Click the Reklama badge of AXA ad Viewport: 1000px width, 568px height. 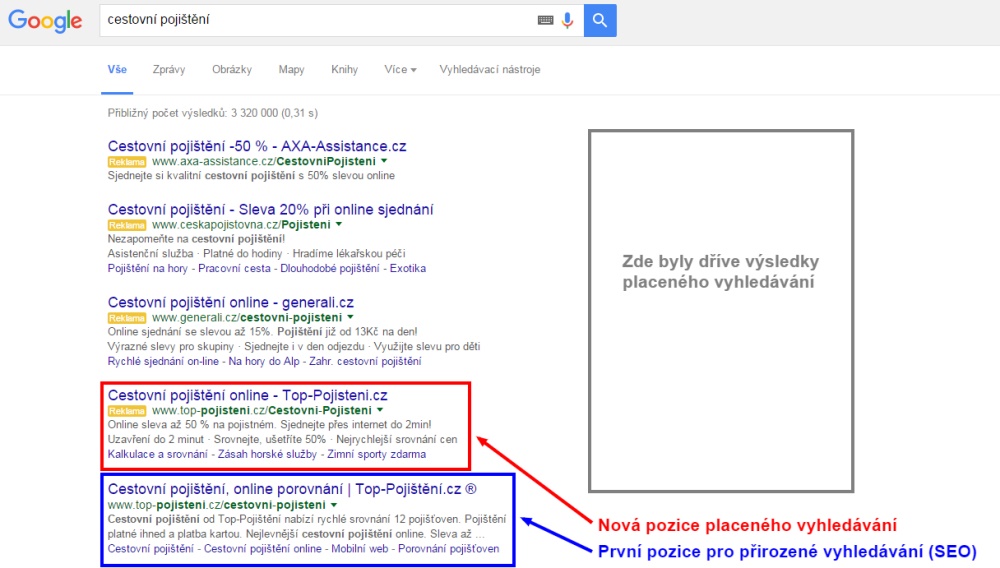(x=127, y=162)
